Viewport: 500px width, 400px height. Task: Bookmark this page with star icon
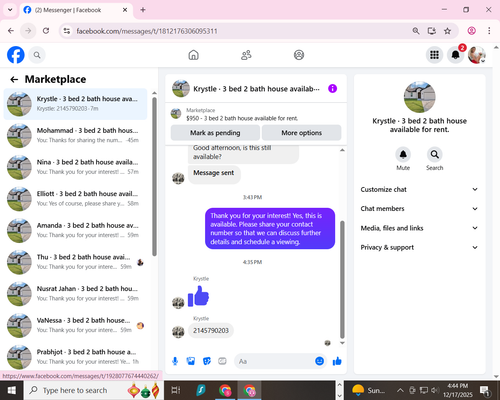(447, 31)
